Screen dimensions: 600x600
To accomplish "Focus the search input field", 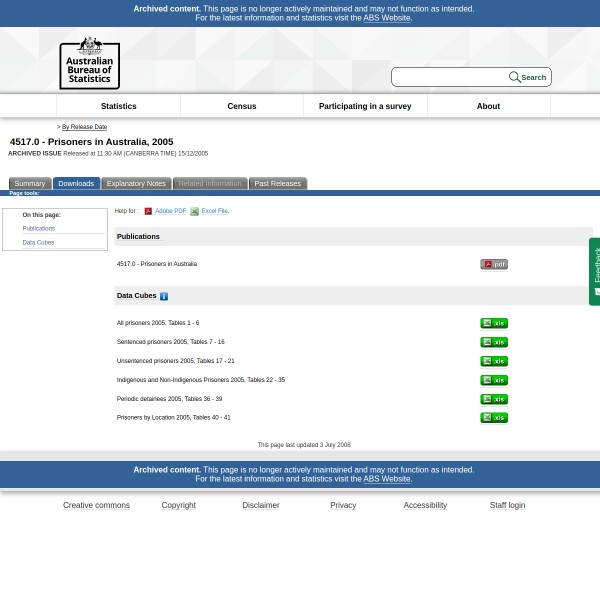I will coord(450,77).
